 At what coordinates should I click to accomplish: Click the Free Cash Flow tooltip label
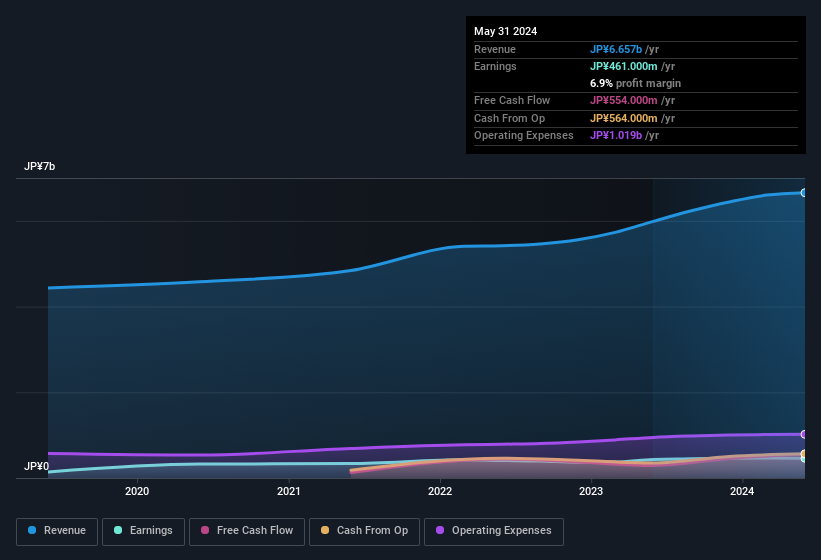[x=512, y=100]
